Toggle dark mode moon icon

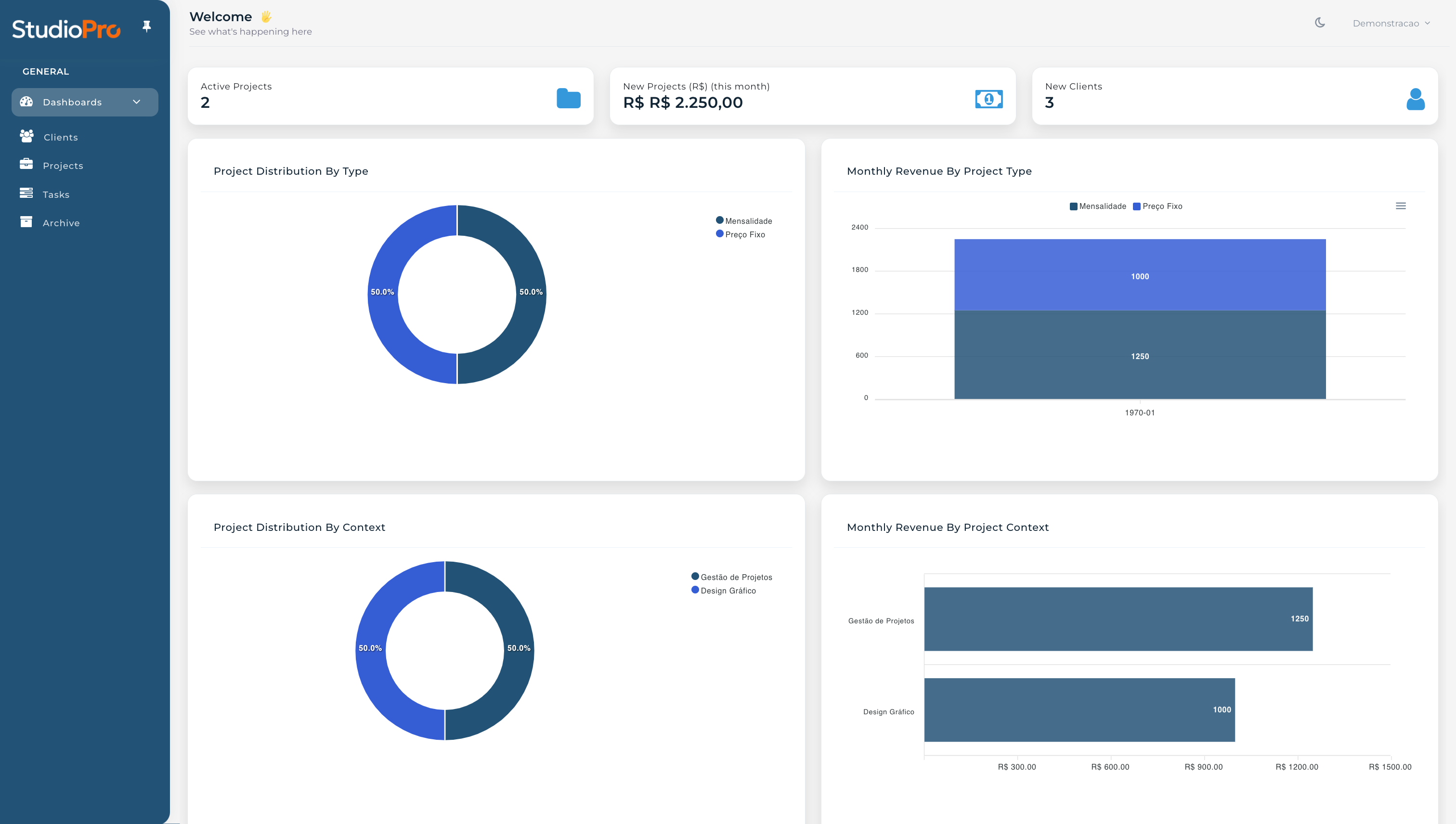pyautogui.click(x=1320, y=23)
